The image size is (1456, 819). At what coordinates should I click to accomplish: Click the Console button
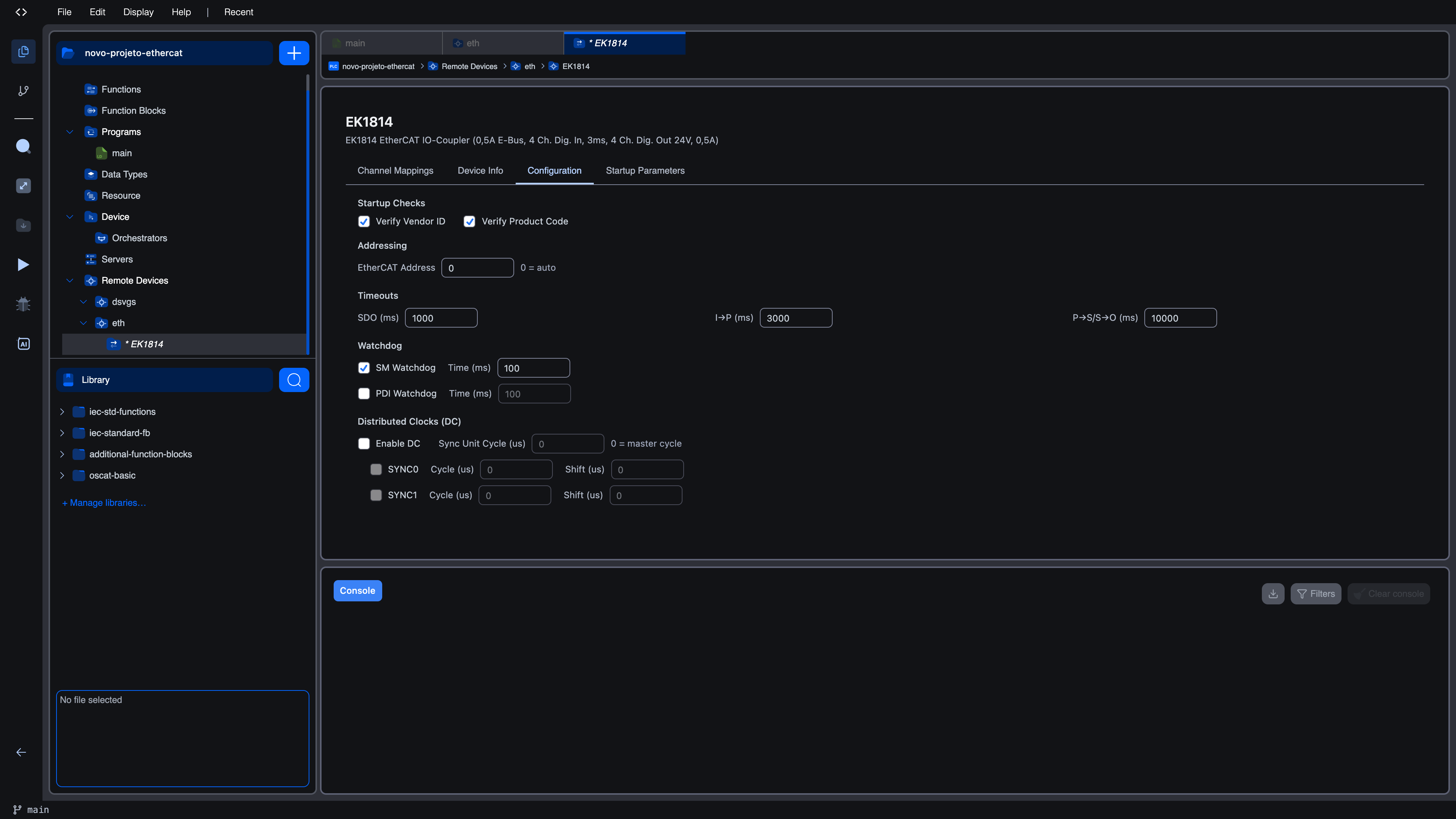click(x=357, y=591)
